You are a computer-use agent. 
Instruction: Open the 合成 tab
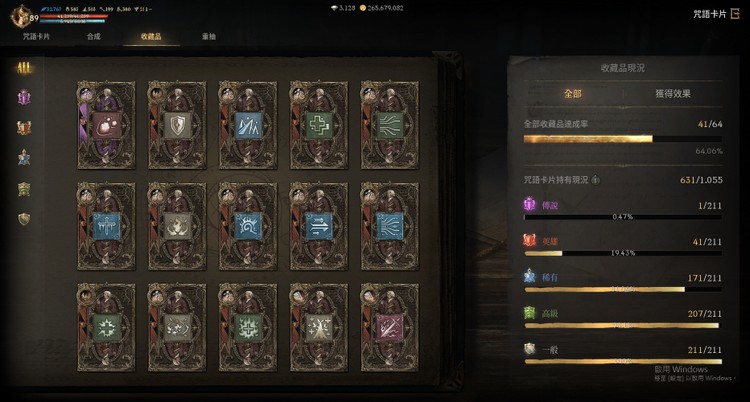(94, 36)
